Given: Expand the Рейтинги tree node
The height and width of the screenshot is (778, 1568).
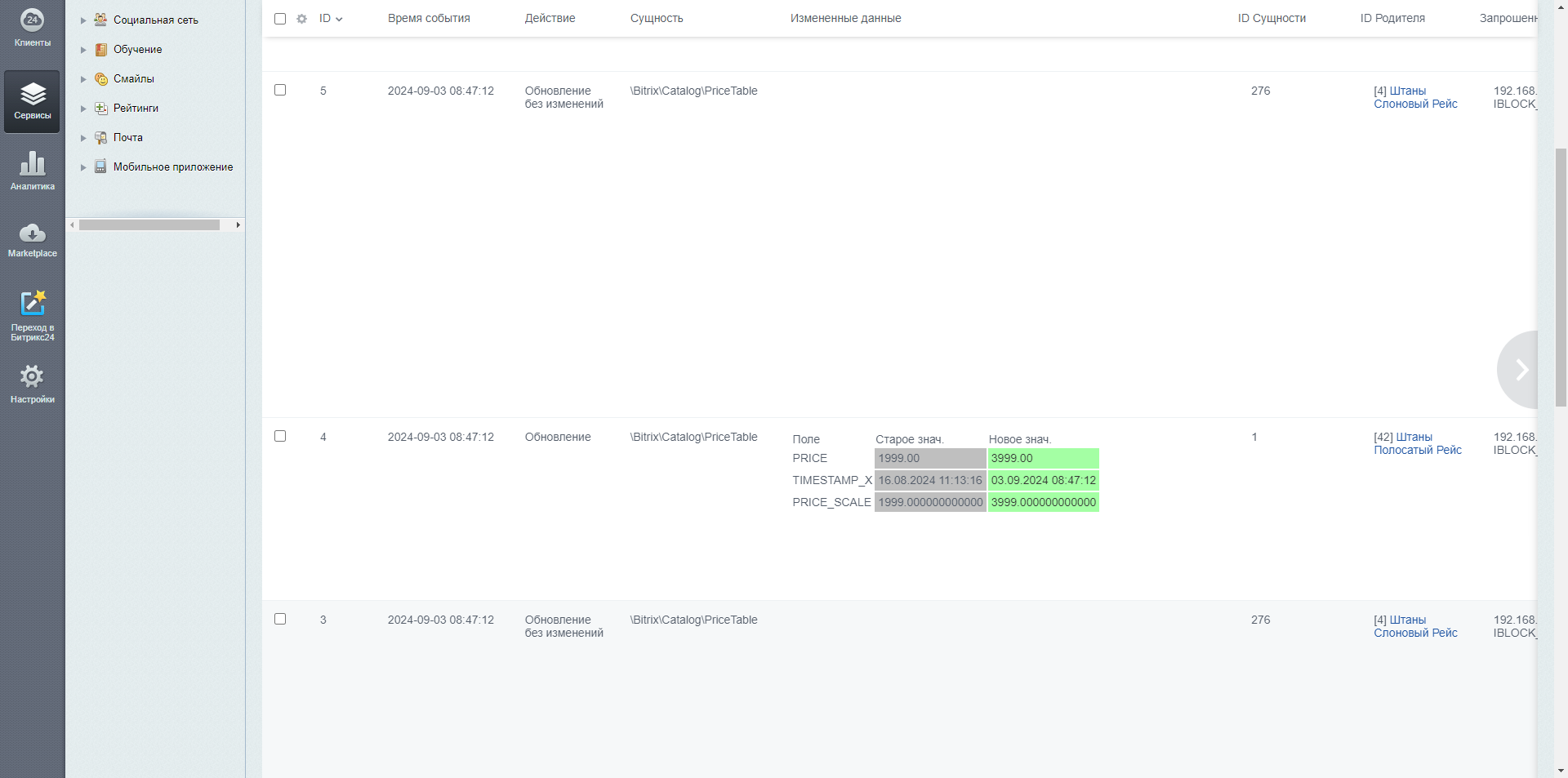Looking at the screenshot, I should point(83,109).
